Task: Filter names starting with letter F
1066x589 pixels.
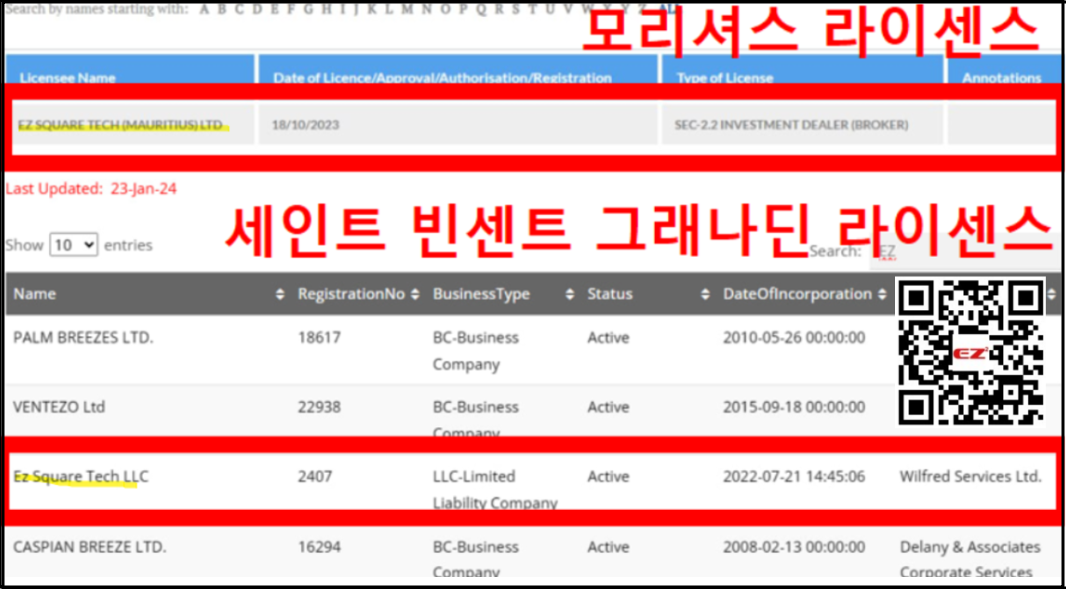Action: [291, 10]
